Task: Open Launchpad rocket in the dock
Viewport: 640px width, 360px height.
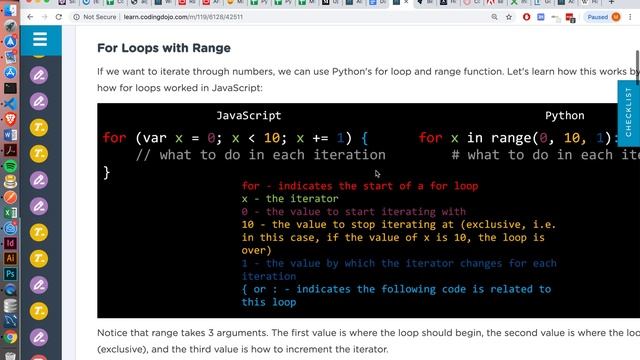Action: point(10,26)
